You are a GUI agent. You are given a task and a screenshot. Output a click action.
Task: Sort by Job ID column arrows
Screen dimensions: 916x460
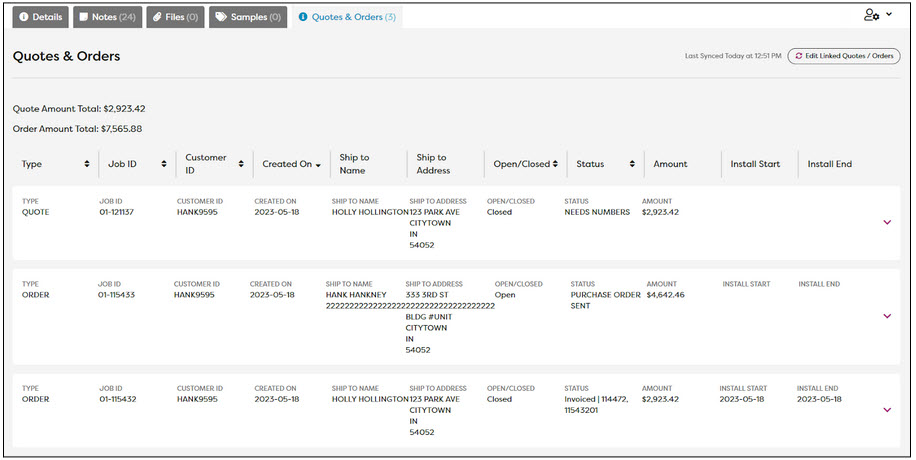(x=164, y=164)
